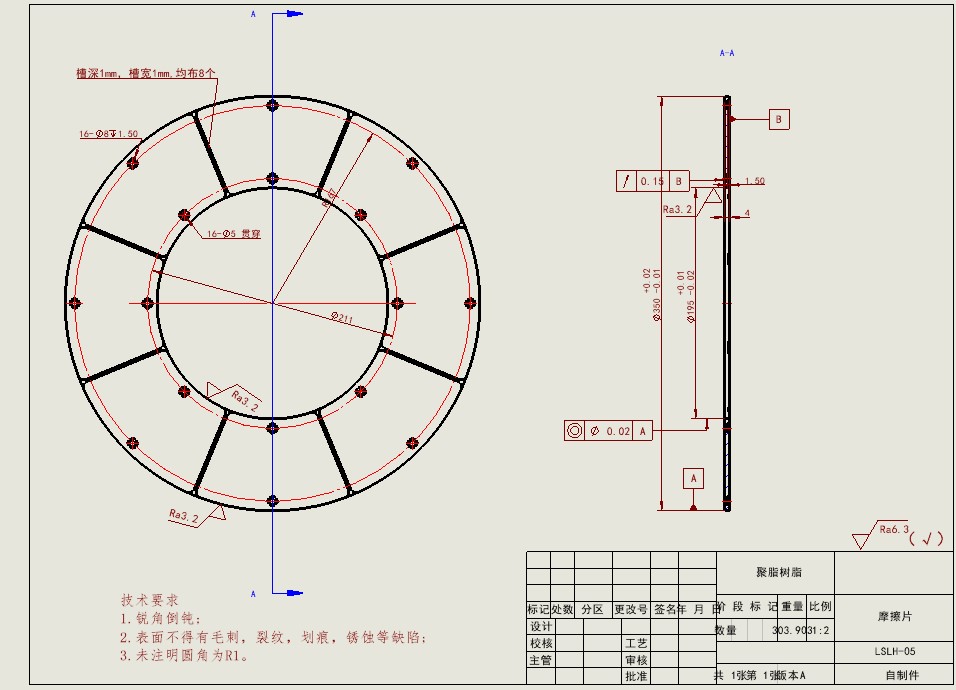This screenshot has height=690, width=956.
Task: Click the datum A symbol box
Action: click(x=694, y=478)
